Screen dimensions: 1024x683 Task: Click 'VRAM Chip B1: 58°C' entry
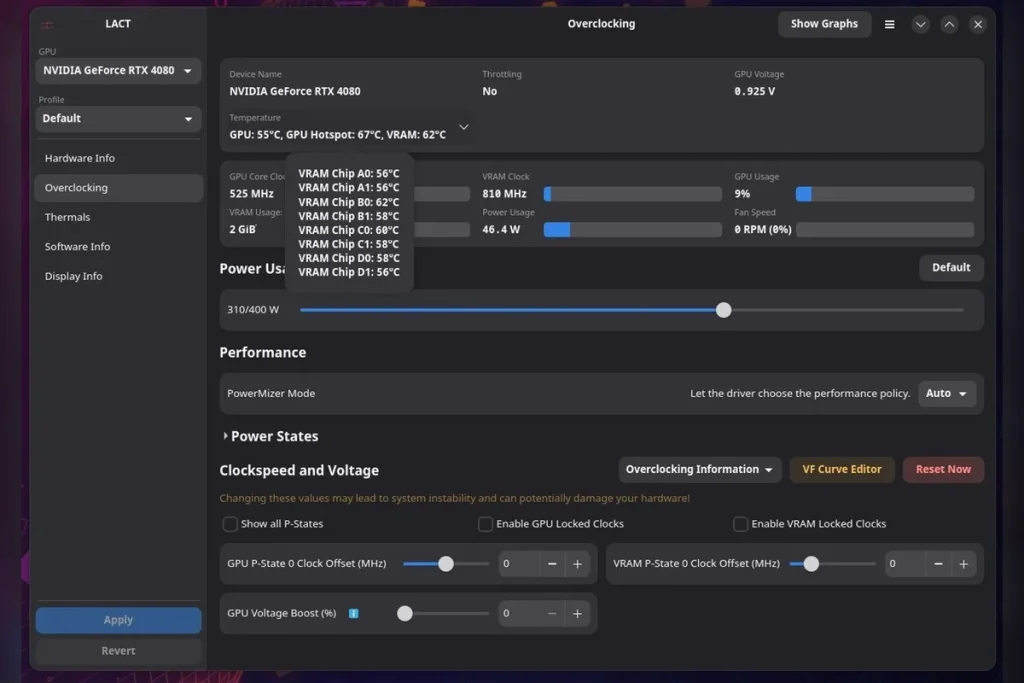[349, 216]
